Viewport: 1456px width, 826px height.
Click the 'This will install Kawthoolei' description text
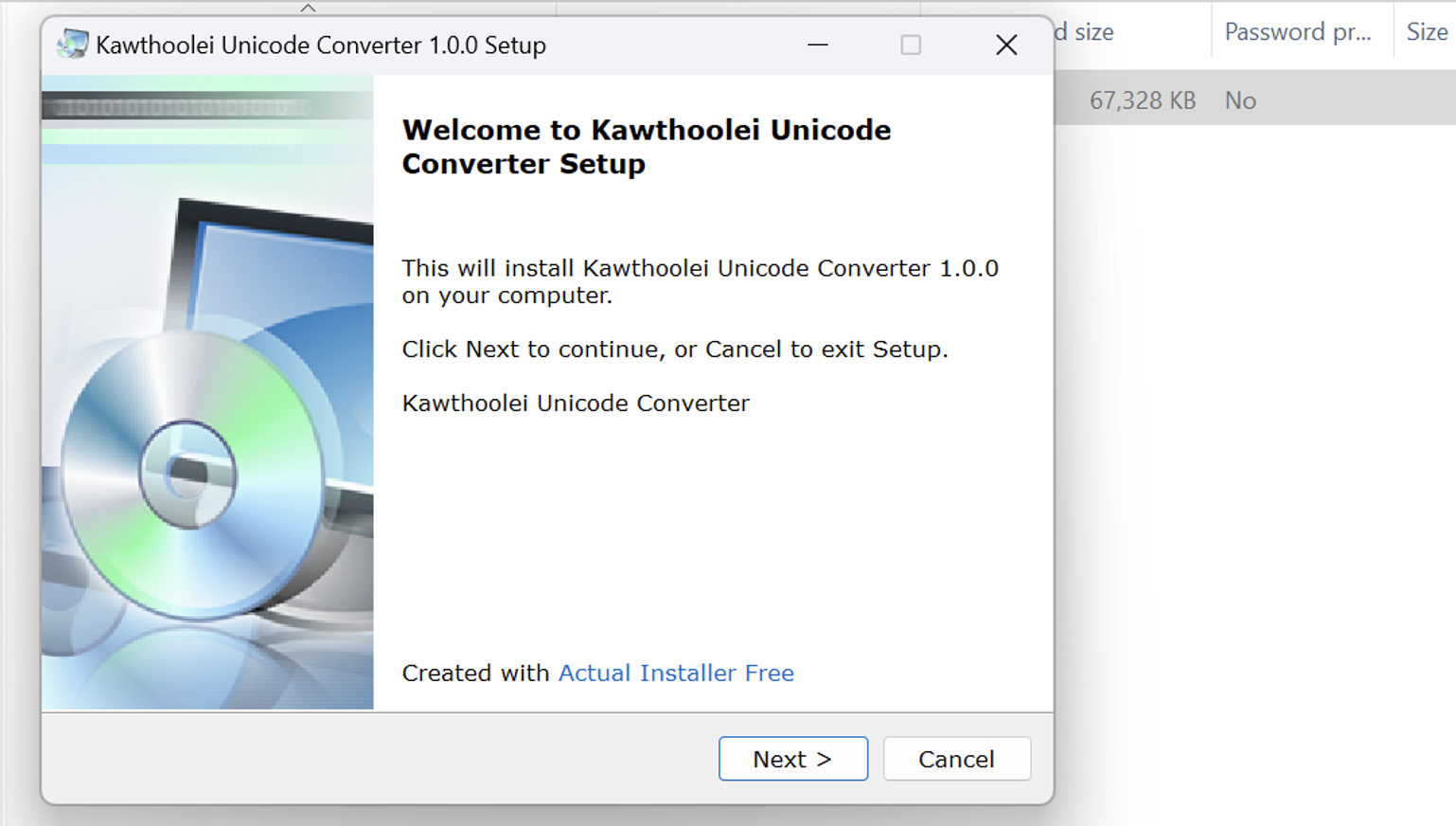(x=700, y=281)
